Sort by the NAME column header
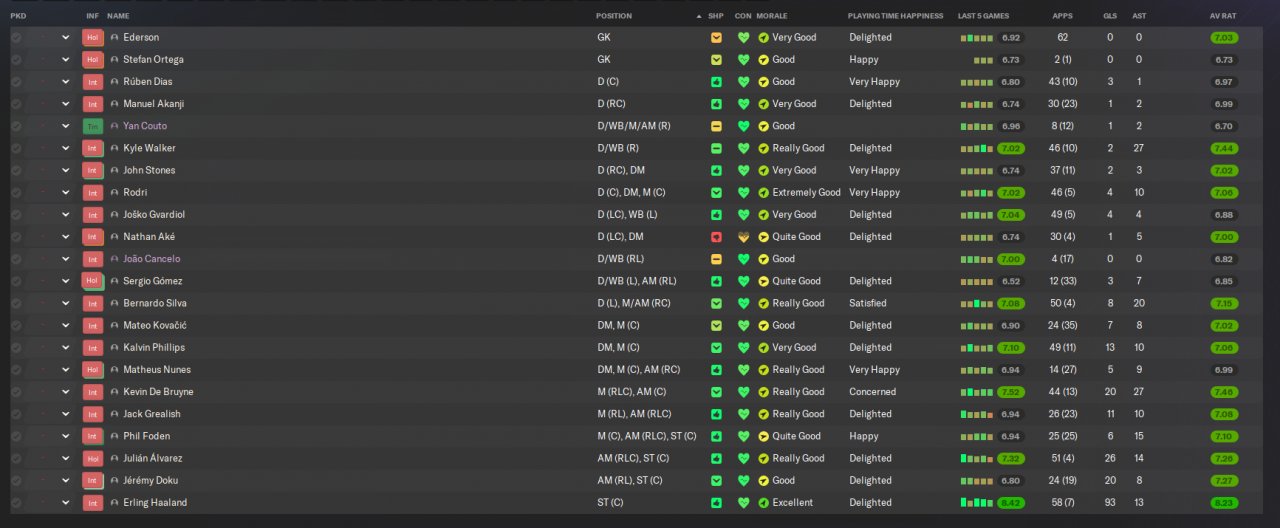This screenshot has width=1280, height=528. 118,16
